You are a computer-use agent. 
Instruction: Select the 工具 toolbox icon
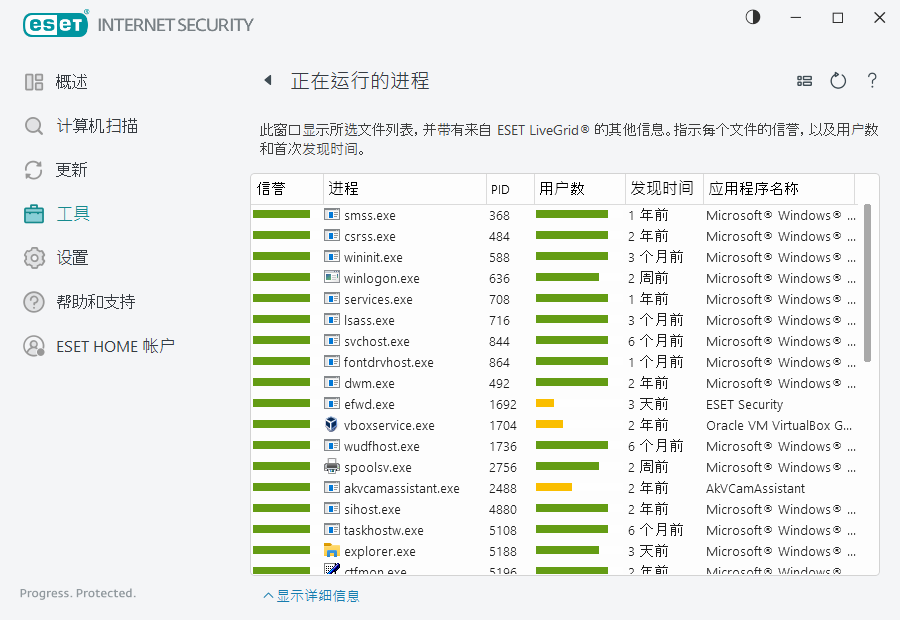34,214
